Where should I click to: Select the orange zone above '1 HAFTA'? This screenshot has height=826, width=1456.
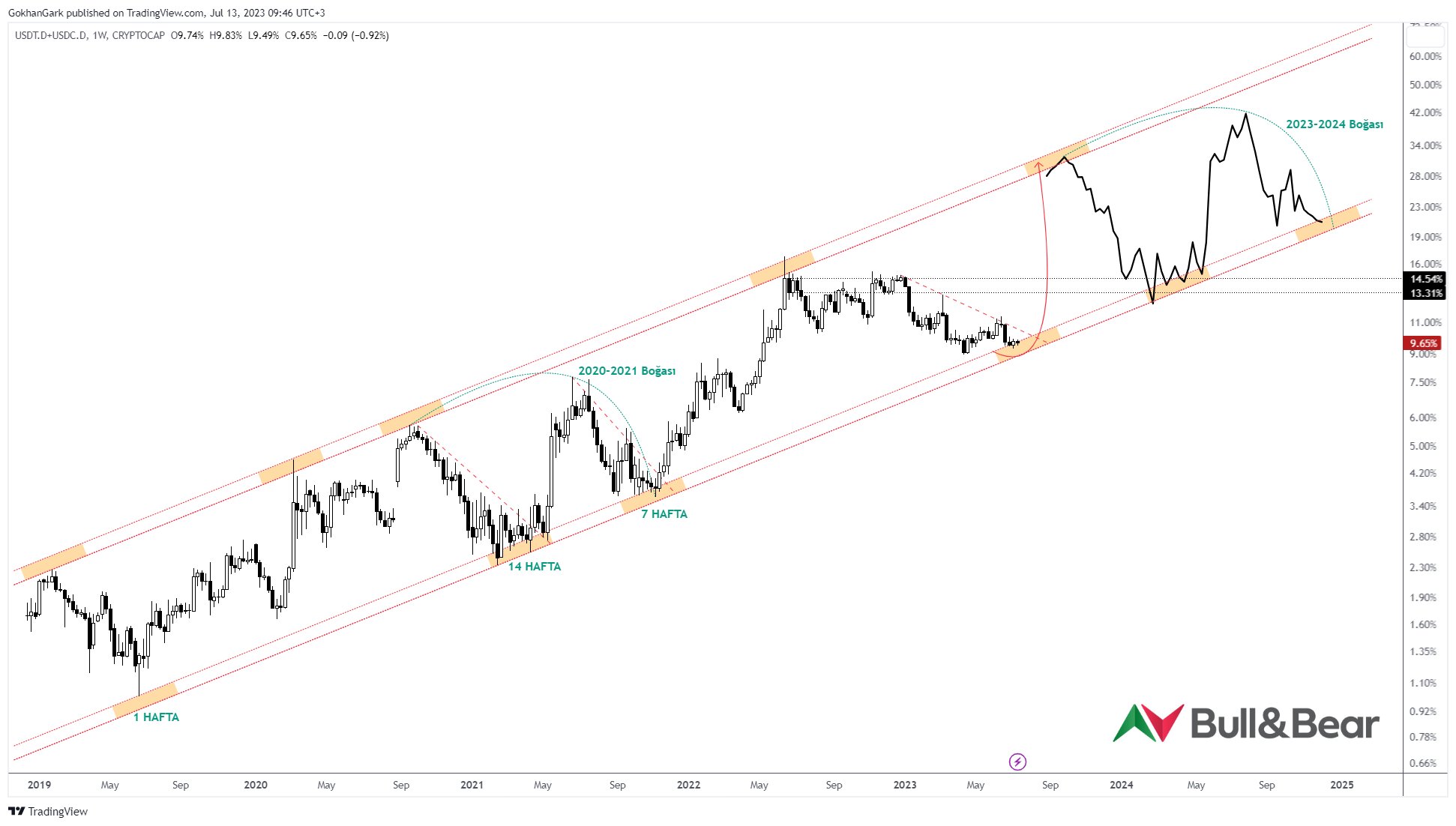[x=145, y=699]
